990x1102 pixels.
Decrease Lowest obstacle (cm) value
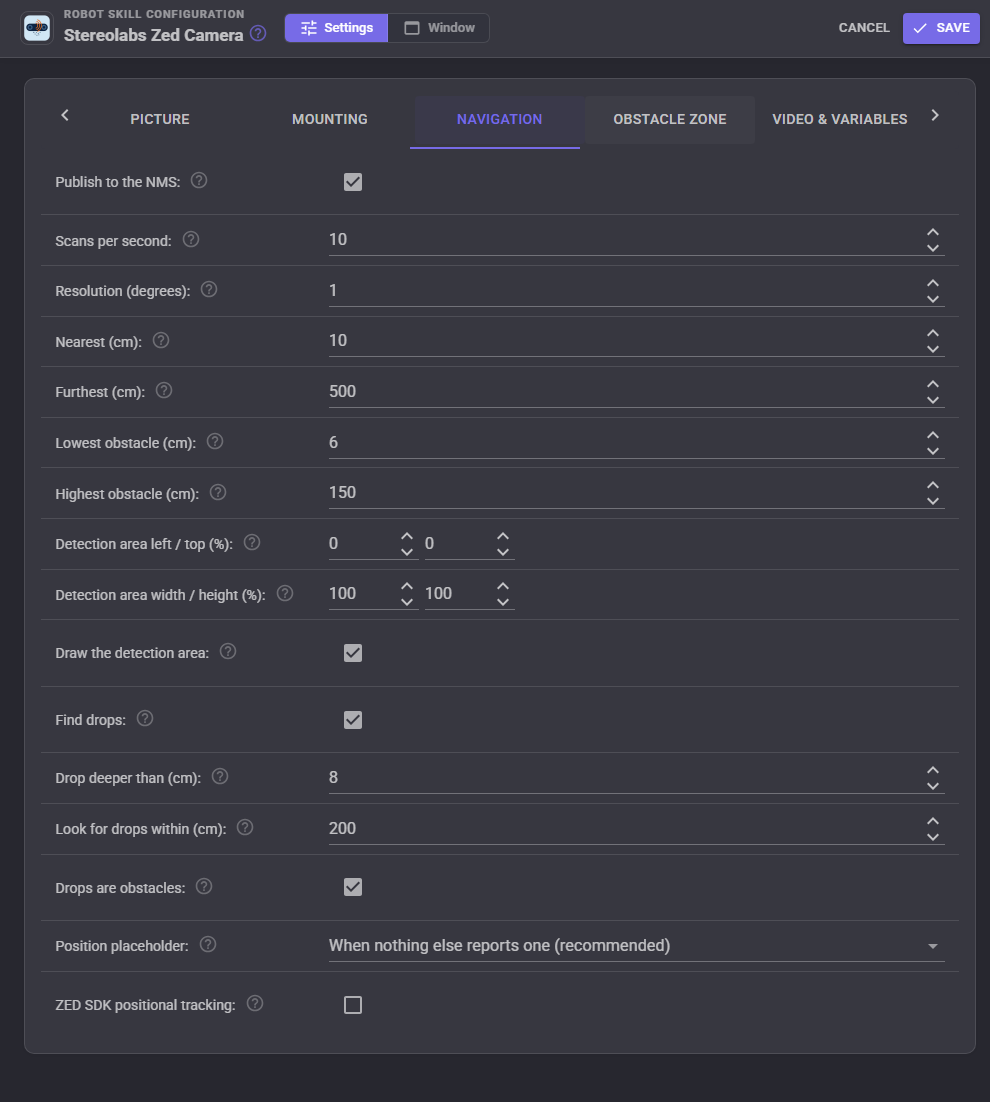(x=932, y=451)
